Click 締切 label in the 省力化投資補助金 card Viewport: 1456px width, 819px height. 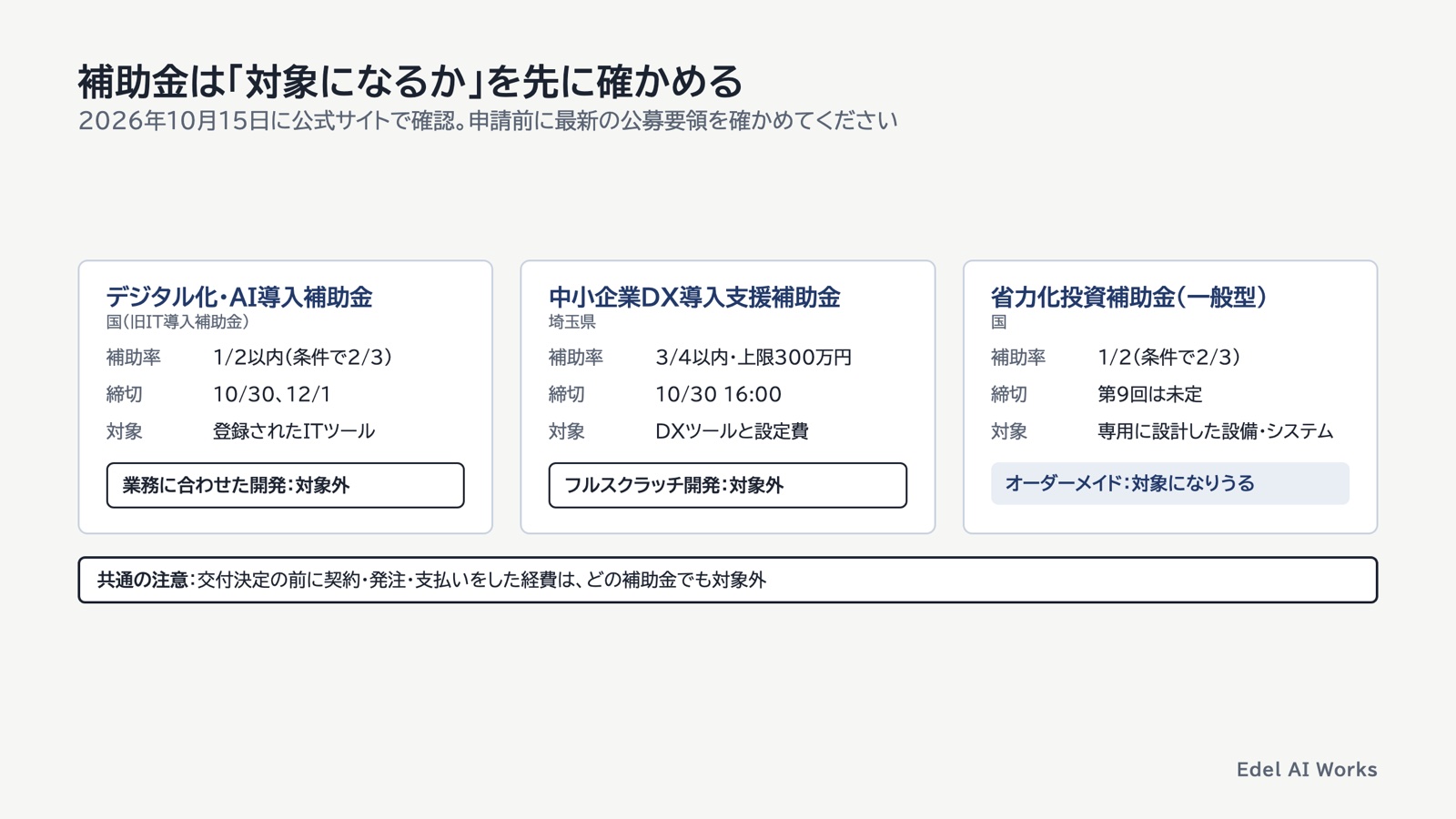point(1009,395)
